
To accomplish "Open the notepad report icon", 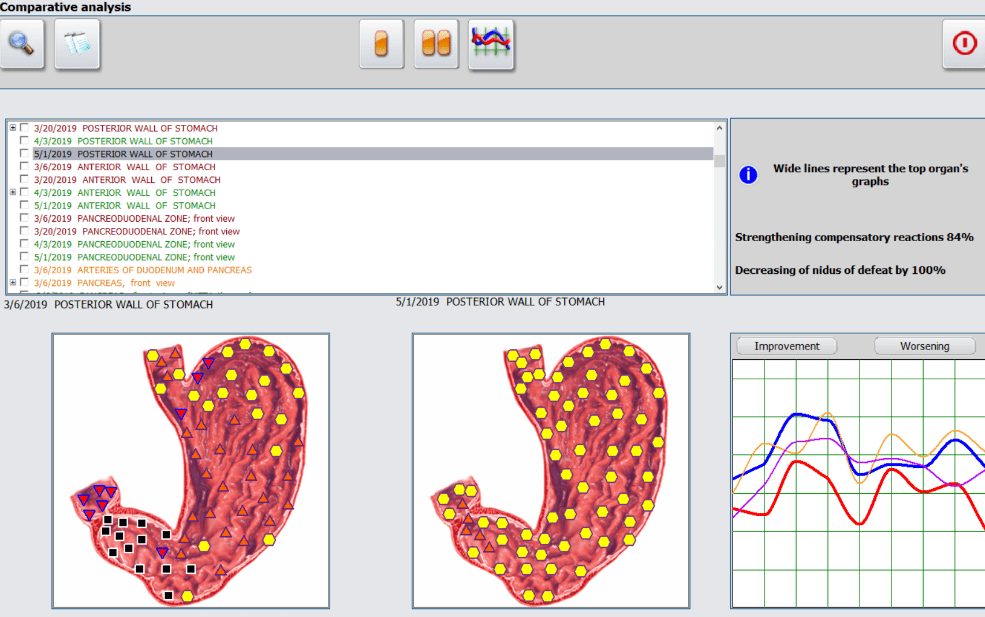I will 77,44.
